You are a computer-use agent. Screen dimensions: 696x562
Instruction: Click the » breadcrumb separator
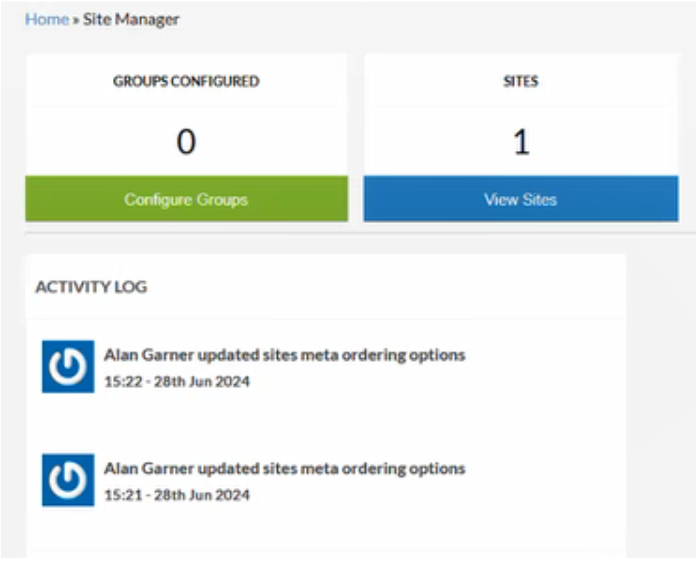coord(76,20)
